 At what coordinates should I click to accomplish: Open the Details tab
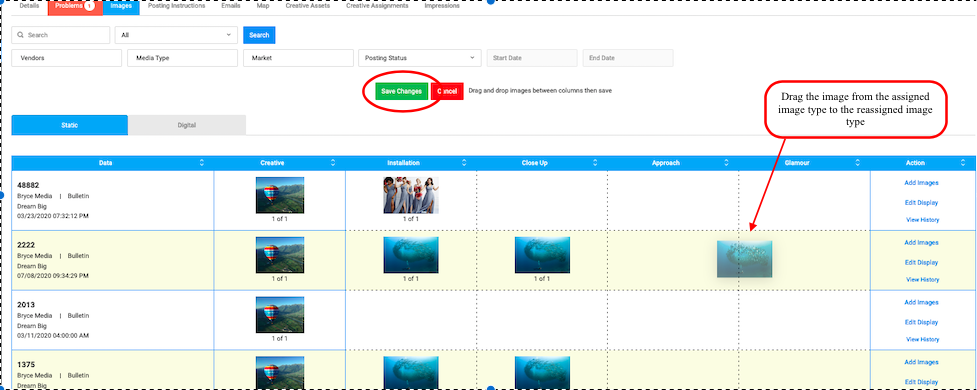(29, 6)
